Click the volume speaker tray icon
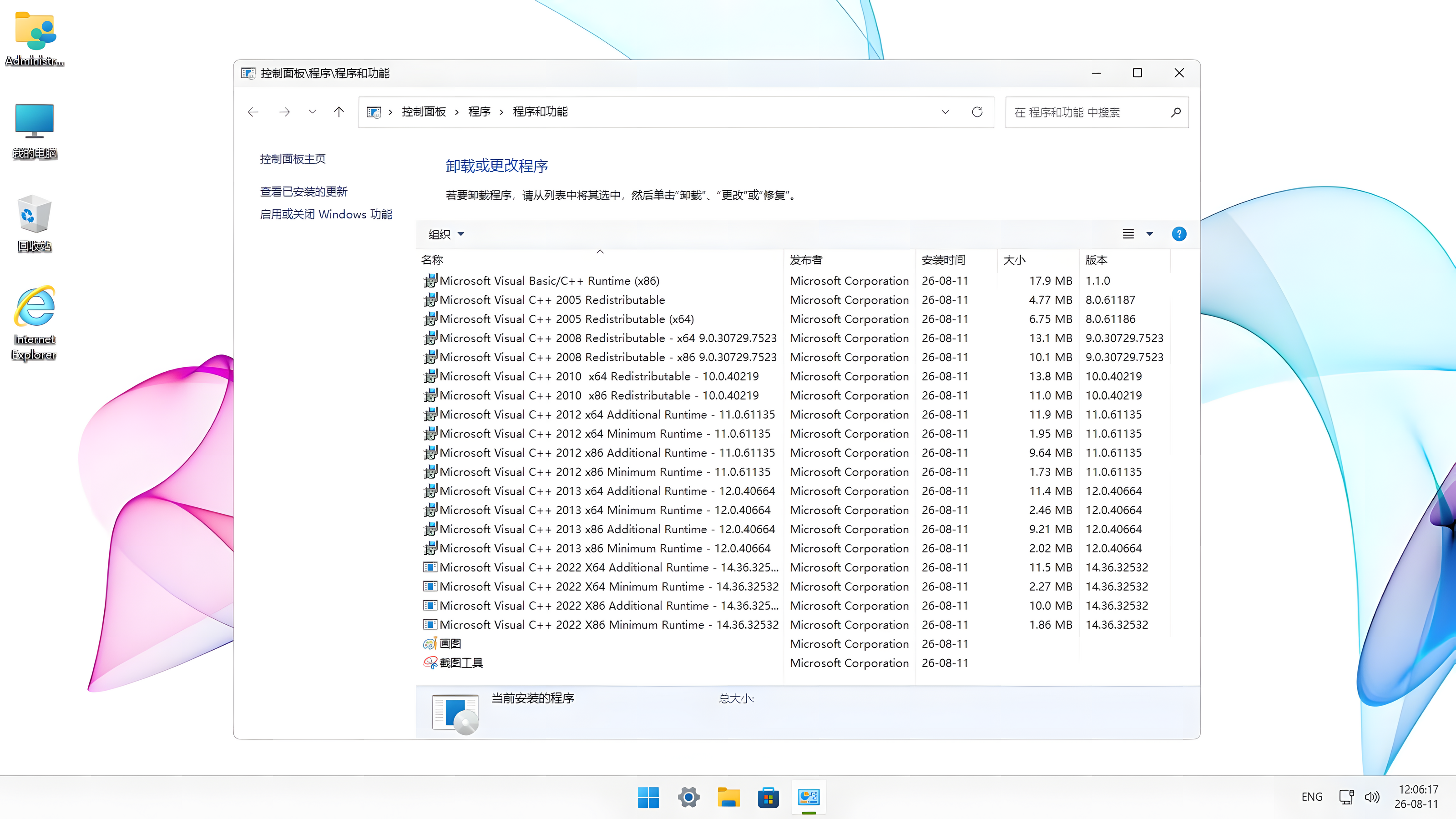This screenshot has width=1456, height=819. (1372, 797)
